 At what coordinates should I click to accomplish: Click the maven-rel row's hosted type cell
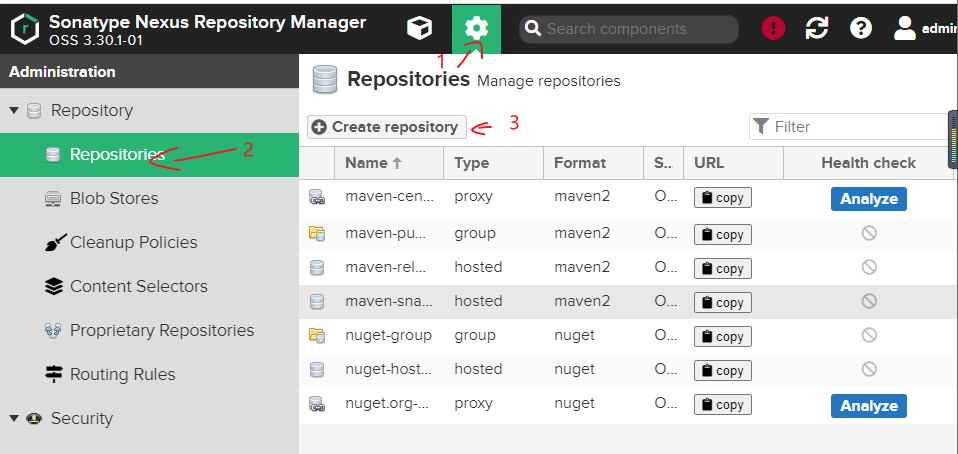[478, 267]
